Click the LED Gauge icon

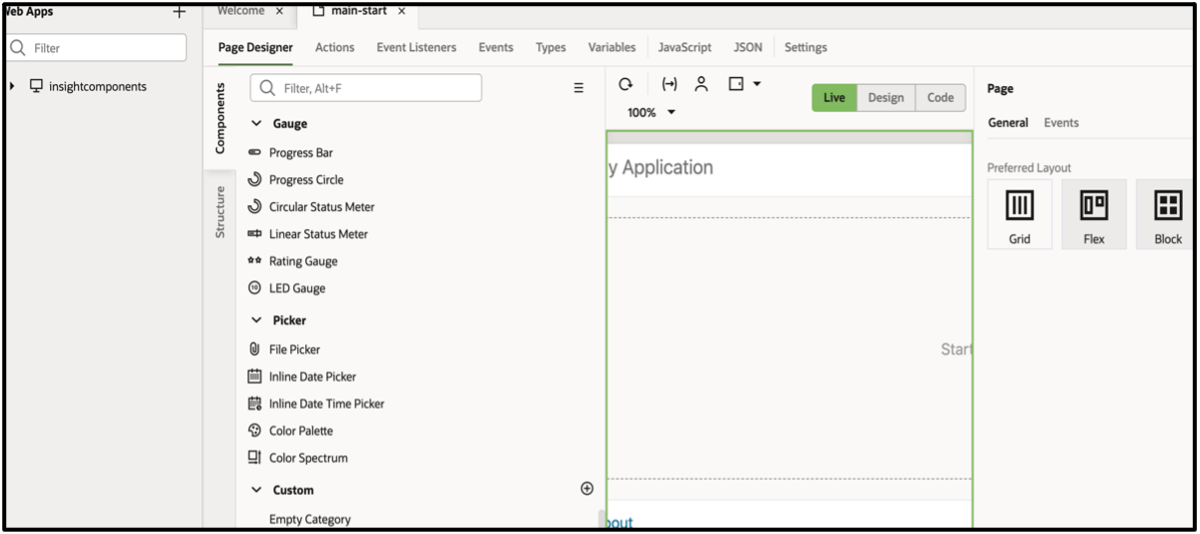[254, 288]
